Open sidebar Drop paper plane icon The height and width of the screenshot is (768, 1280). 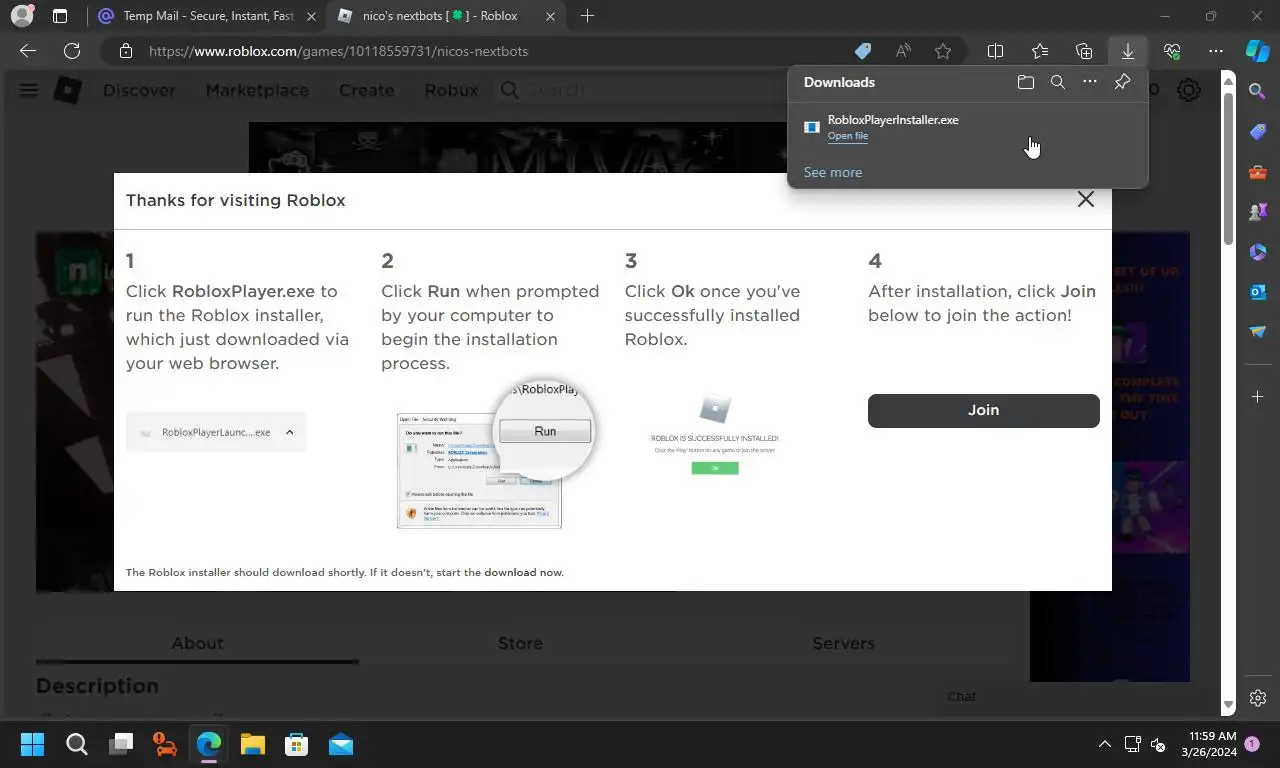(x=1258, y=332)
